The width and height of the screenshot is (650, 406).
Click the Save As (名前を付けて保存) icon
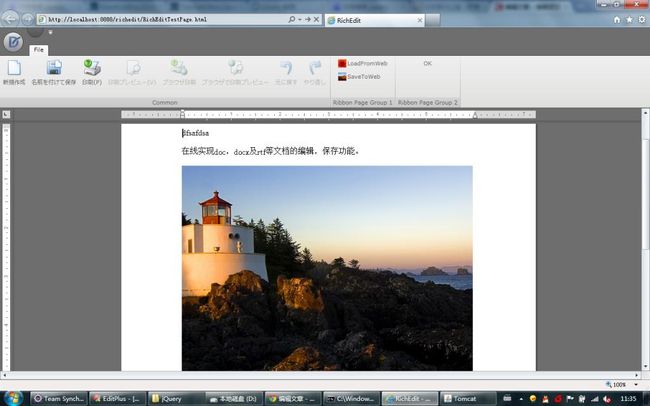54,68
